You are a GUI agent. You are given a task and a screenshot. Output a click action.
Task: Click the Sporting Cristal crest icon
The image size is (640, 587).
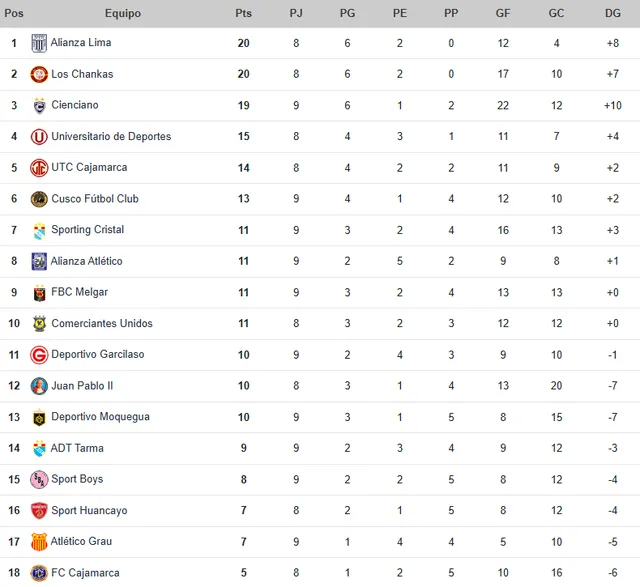39,230
